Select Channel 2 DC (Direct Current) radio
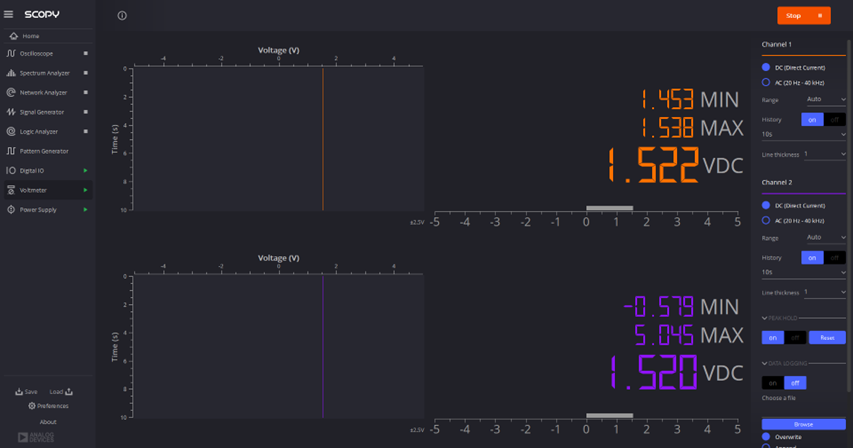Image resolution: width=853 pixels, height=448 pixels. tap(766, 206)
